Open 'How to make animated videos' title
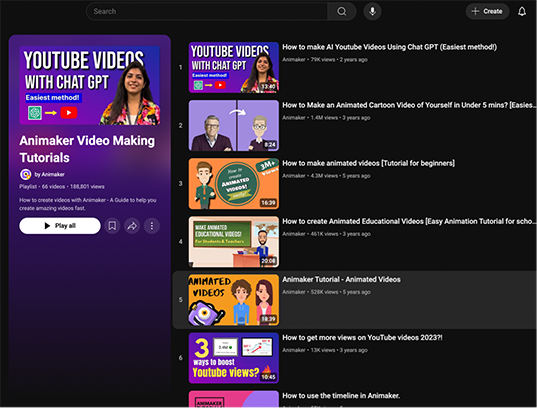537x409 pixels. click(x=369, y=163)
